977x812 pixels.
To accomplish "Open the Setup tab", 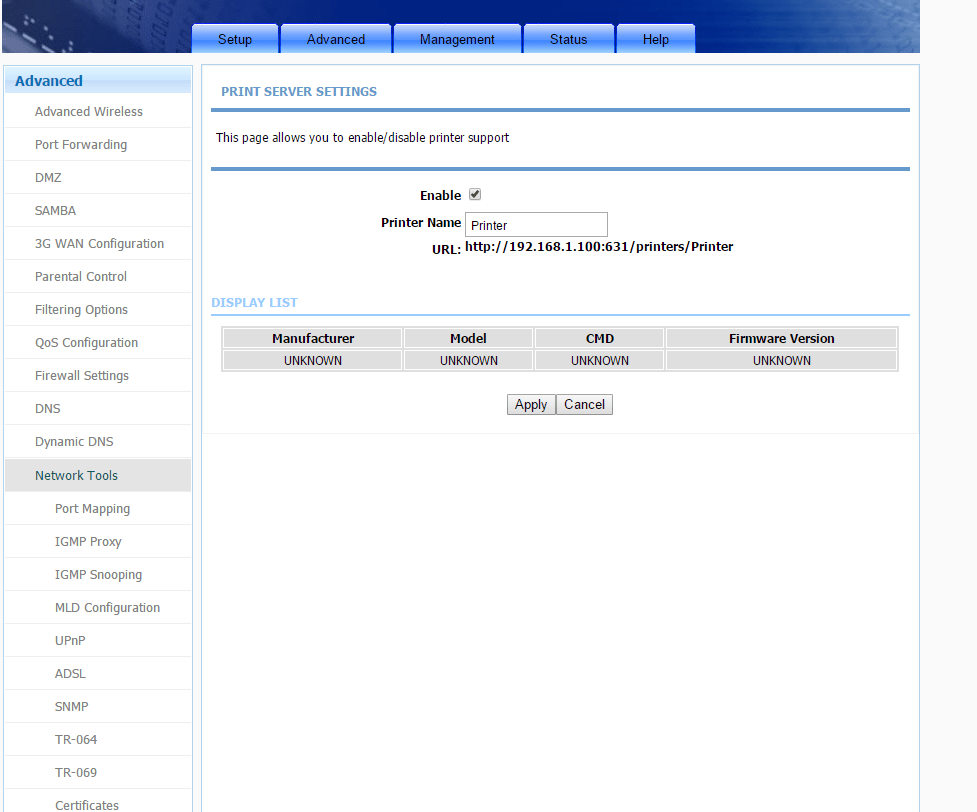I will coord(235,39).
